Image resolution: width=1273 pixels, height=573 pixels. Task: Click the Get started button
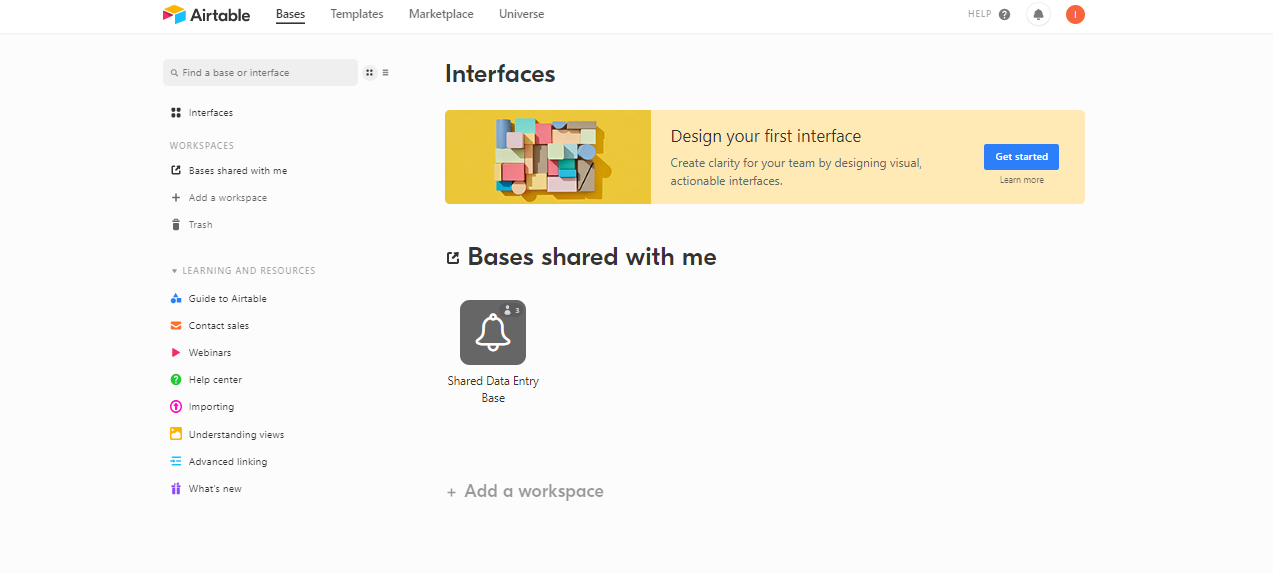(x=1021, y=157)
